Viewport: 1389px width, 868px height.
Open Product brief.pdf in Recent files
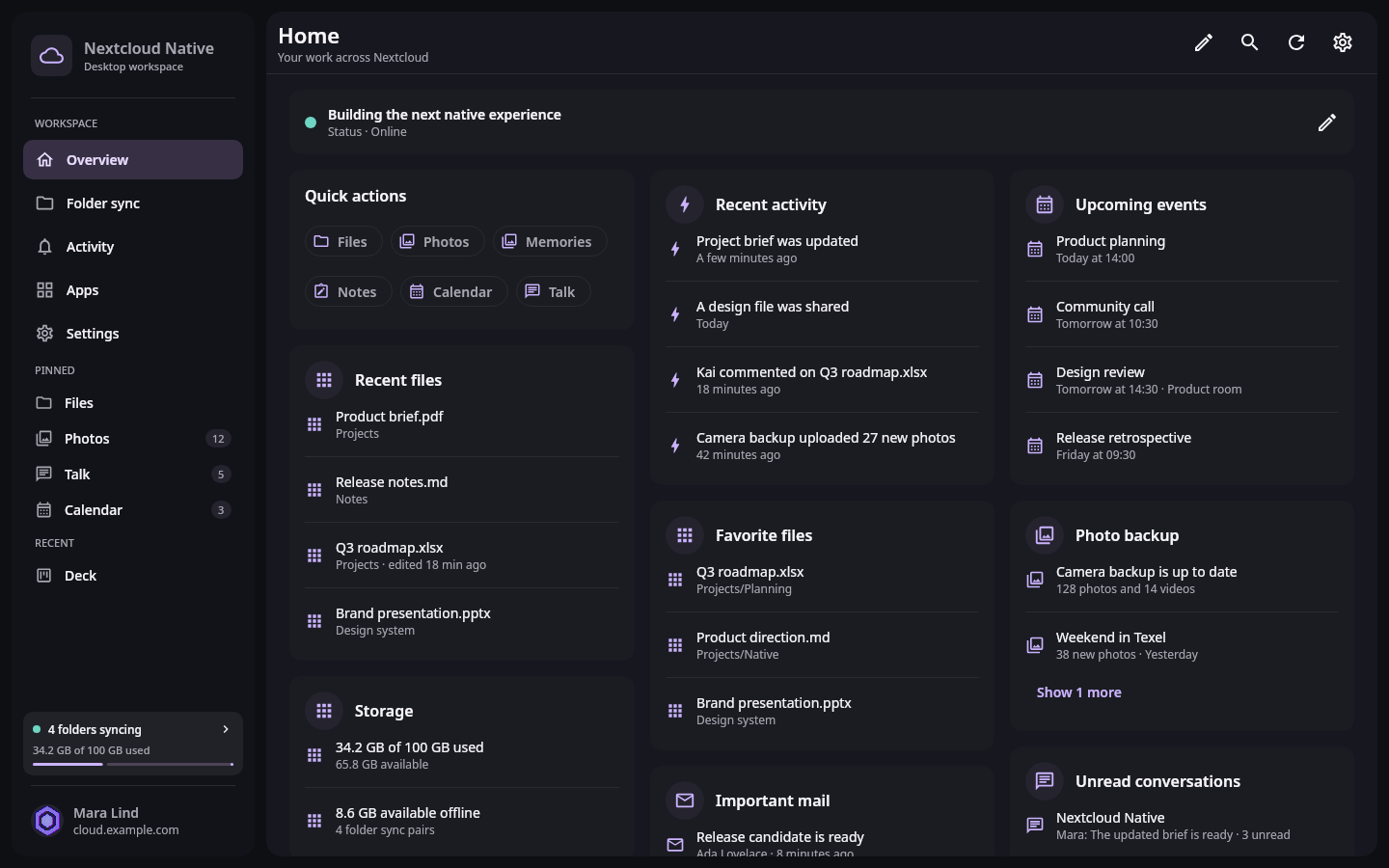[x=462, y=424]
